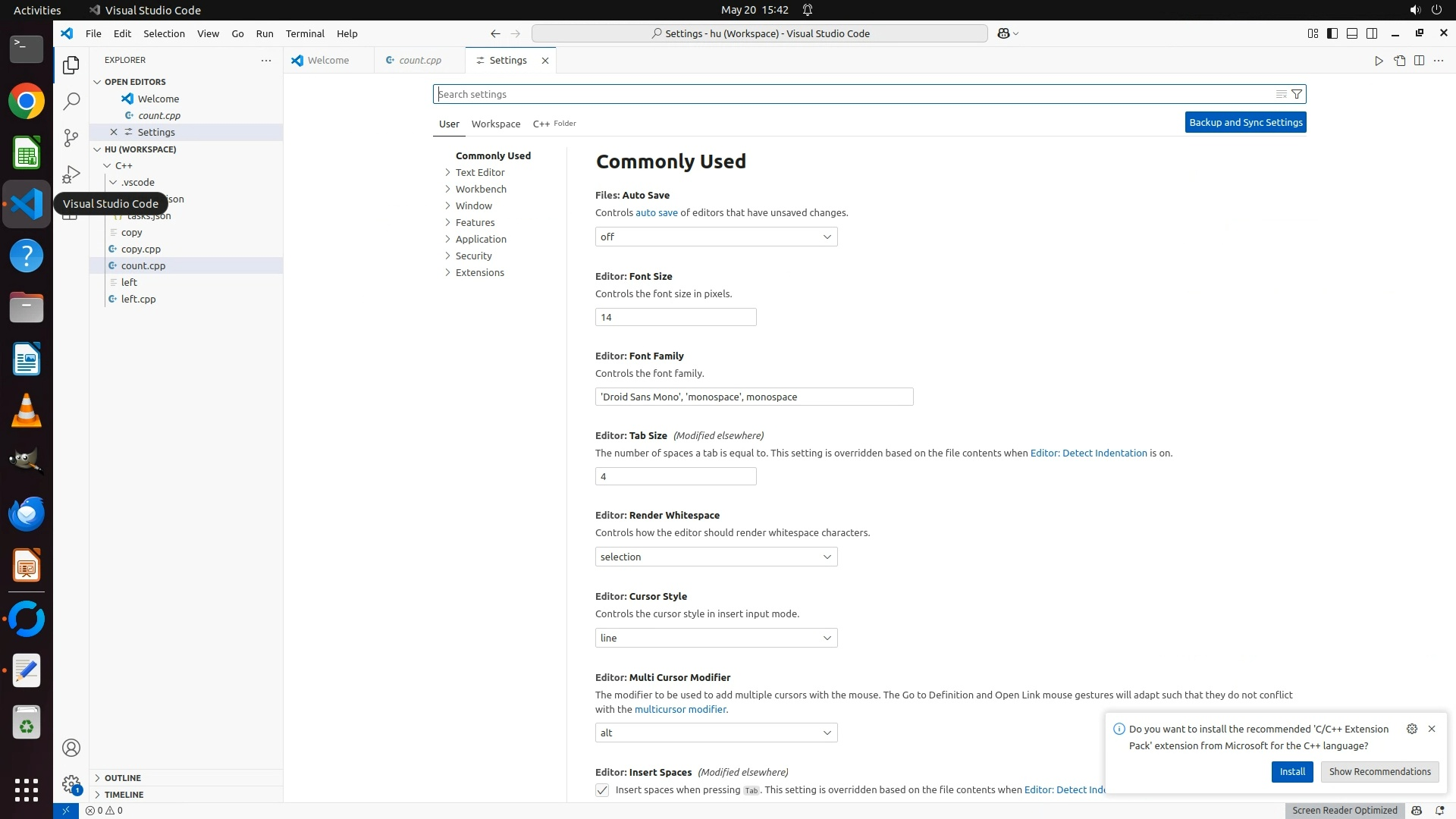Toggle the Insert Spaces checkbox

pos(602,790)
